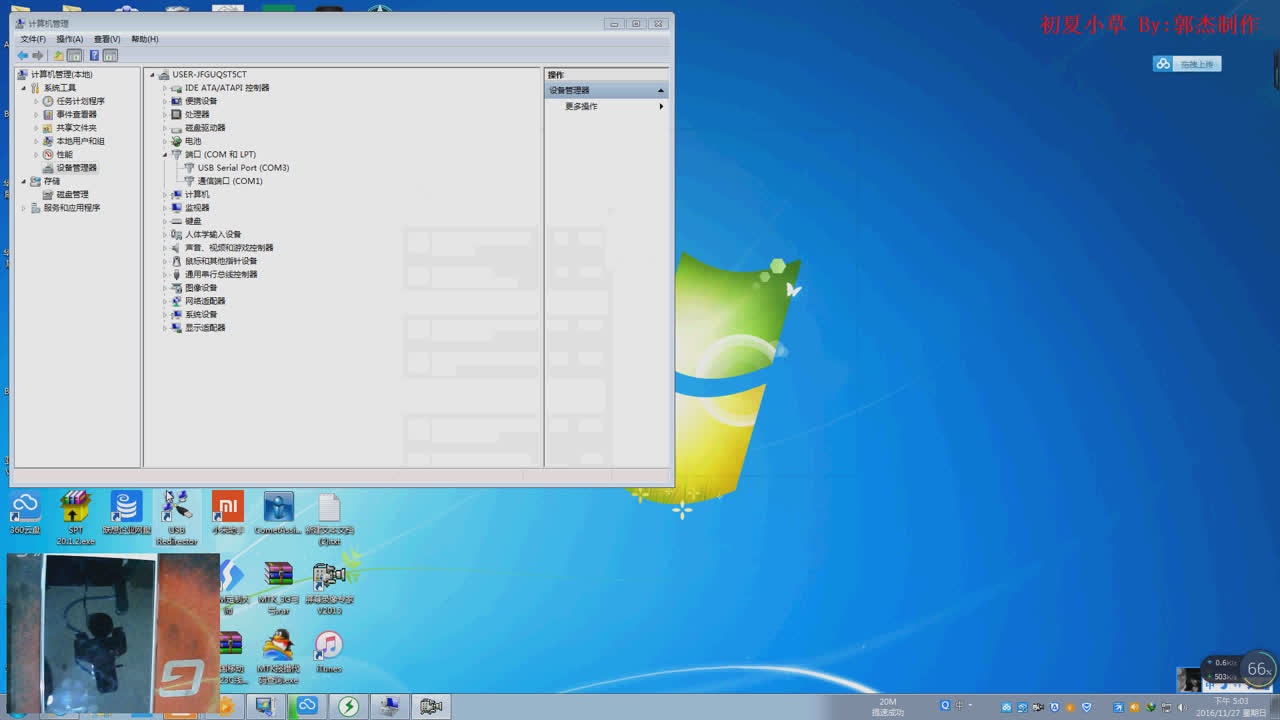Viewport: 1280px width, 720px height.
Task: Open the MTK_3G rar archive icon
Action: pos(278,587)
